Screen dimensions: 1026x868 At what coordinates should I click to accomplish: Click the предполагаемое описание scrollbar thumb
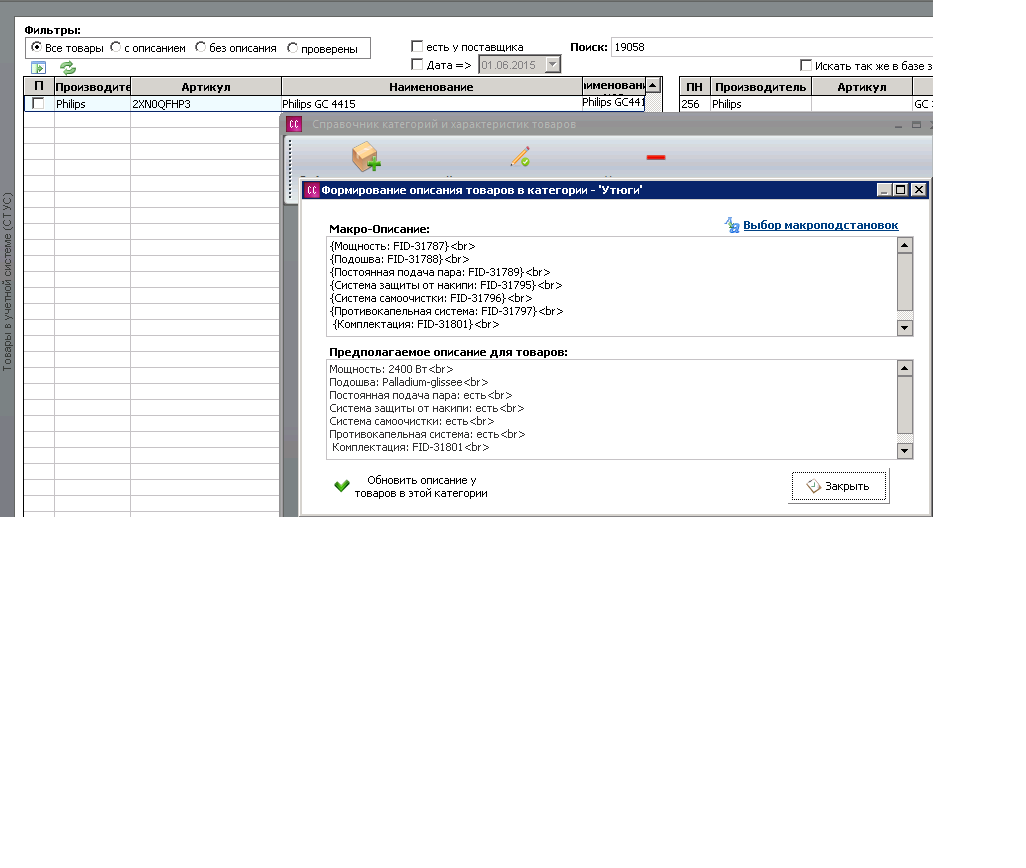point(905,405)
